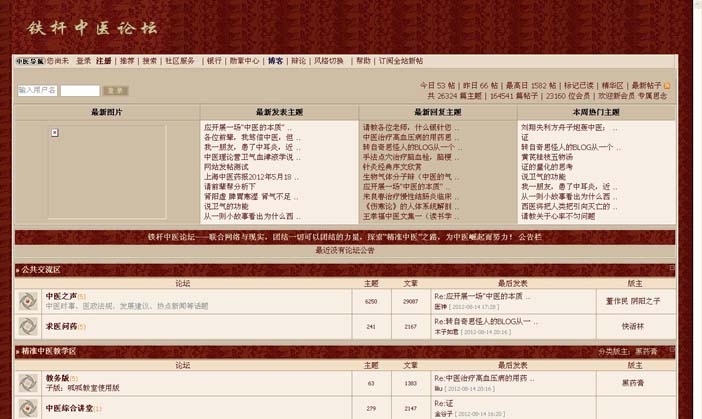Open hot thread 请教关于心率不匀问题

[558, 216]
